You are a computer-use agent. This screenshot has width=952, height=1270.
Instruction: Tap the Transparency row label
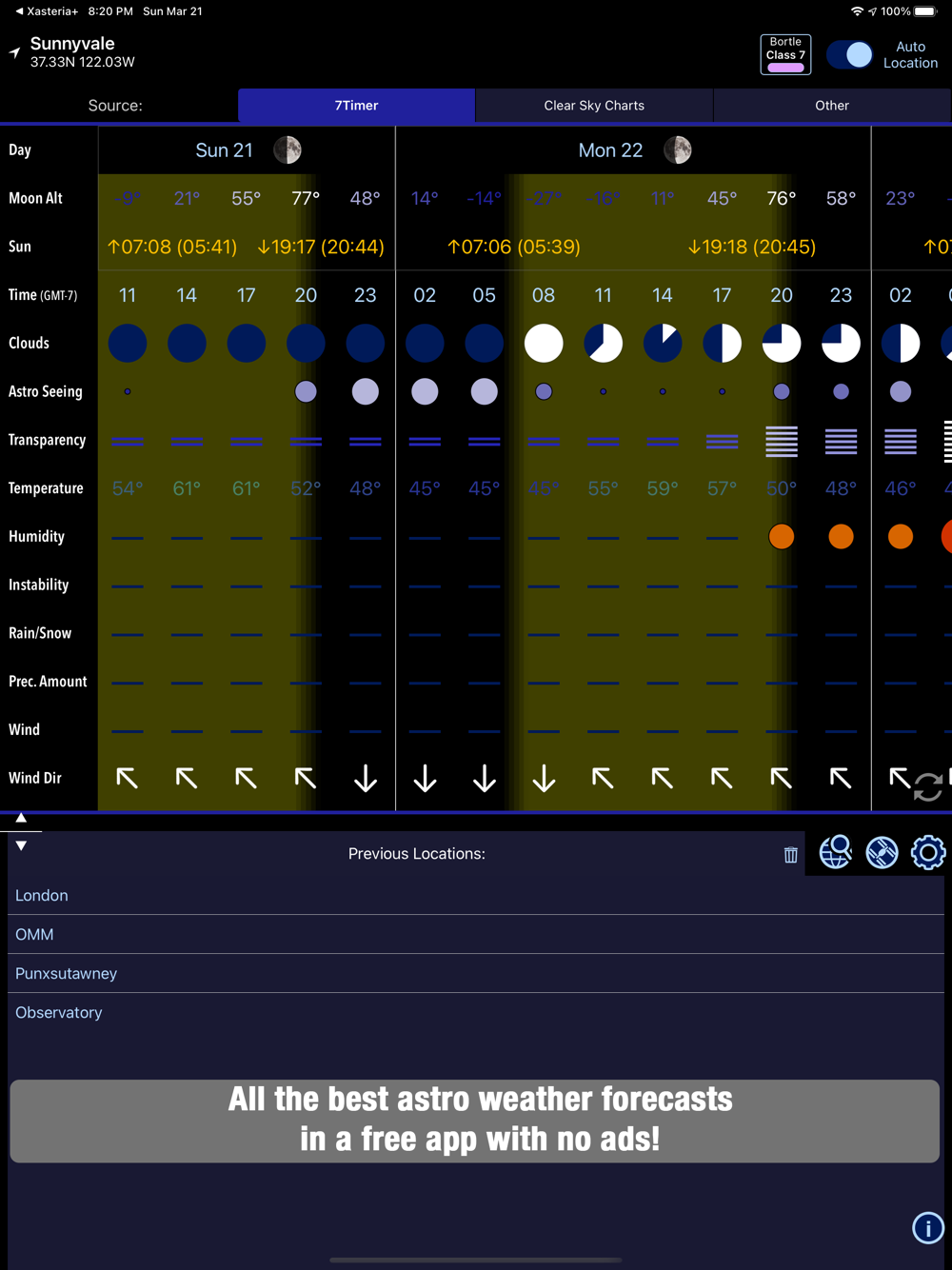click(47, 440)
